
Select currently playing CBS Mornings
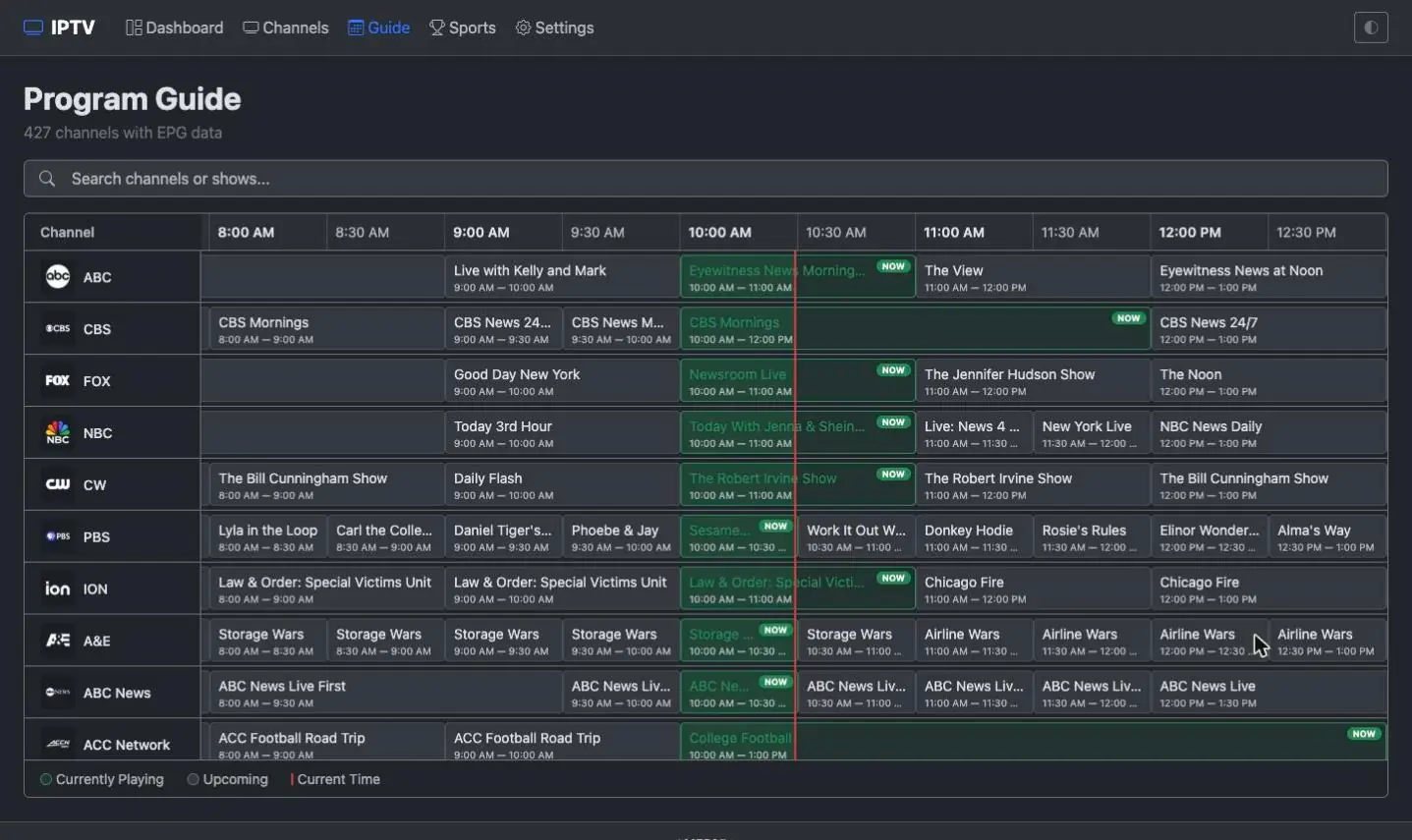(915, 329)
